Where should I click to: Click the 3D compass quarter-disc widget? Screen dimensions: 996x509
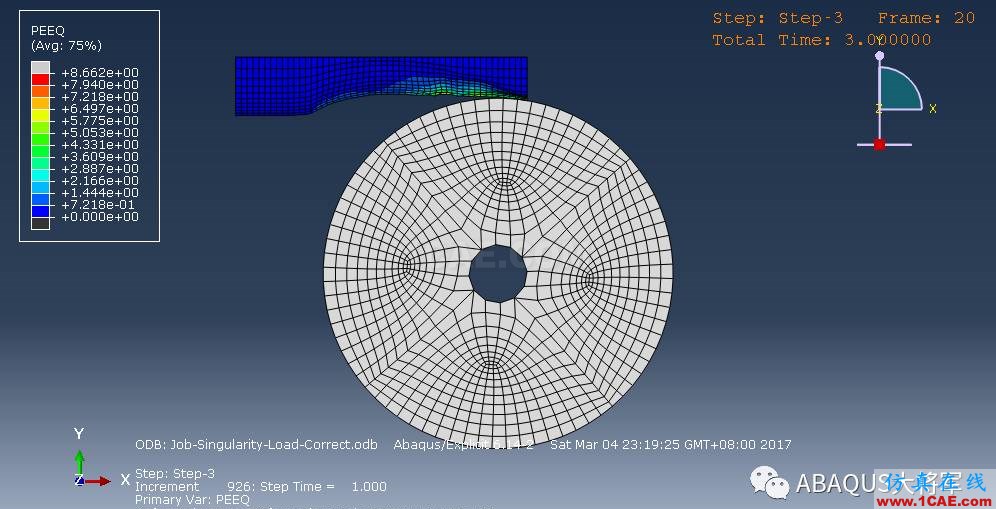[x=900, y=88]
